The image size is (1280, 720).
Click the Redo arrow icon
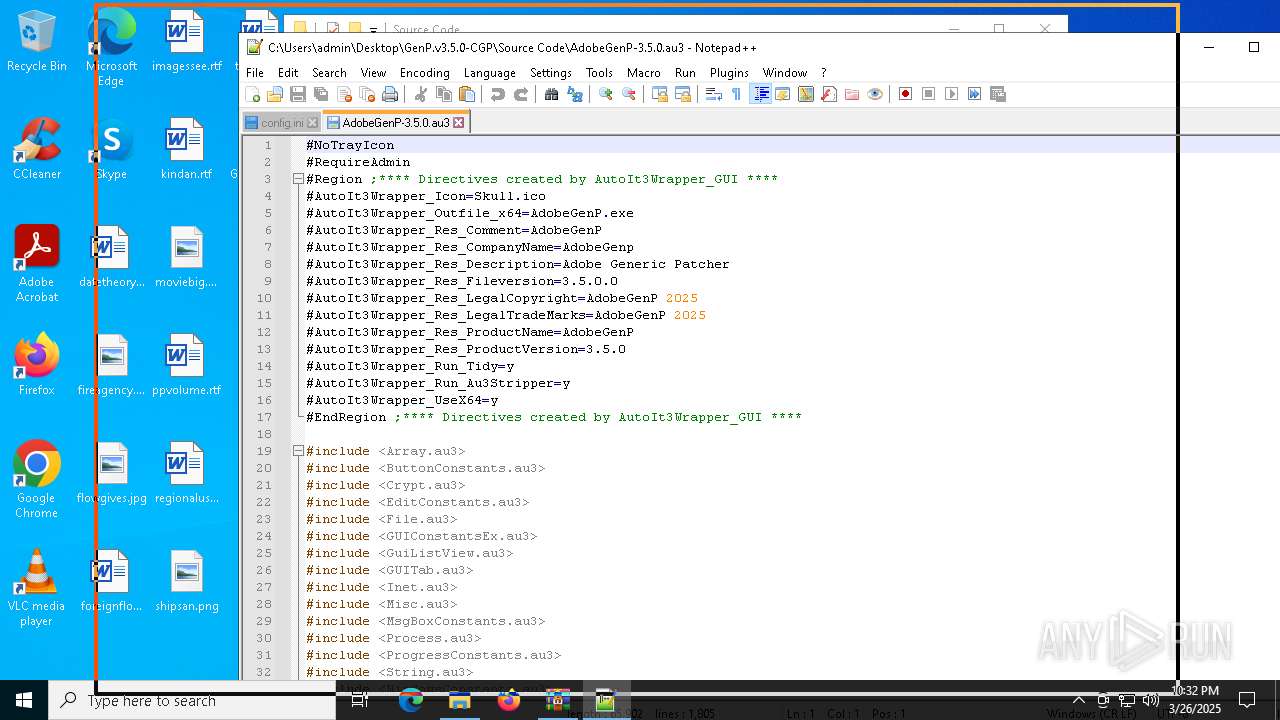[x=521, y=94]
